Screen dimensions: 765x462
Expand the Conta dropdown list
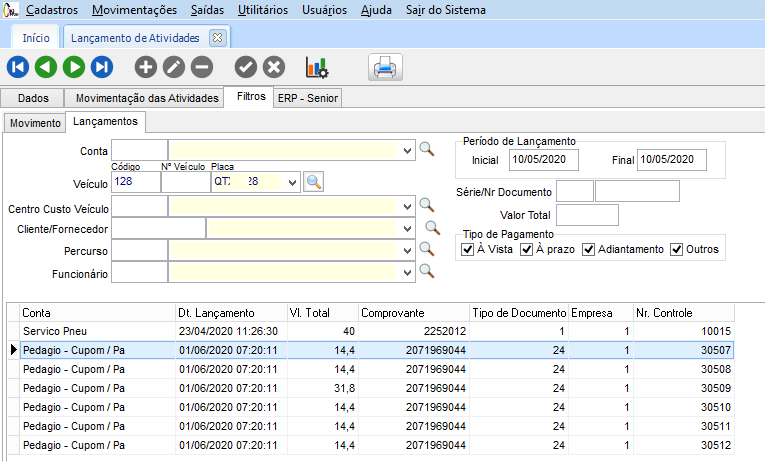tap(406, 151)
